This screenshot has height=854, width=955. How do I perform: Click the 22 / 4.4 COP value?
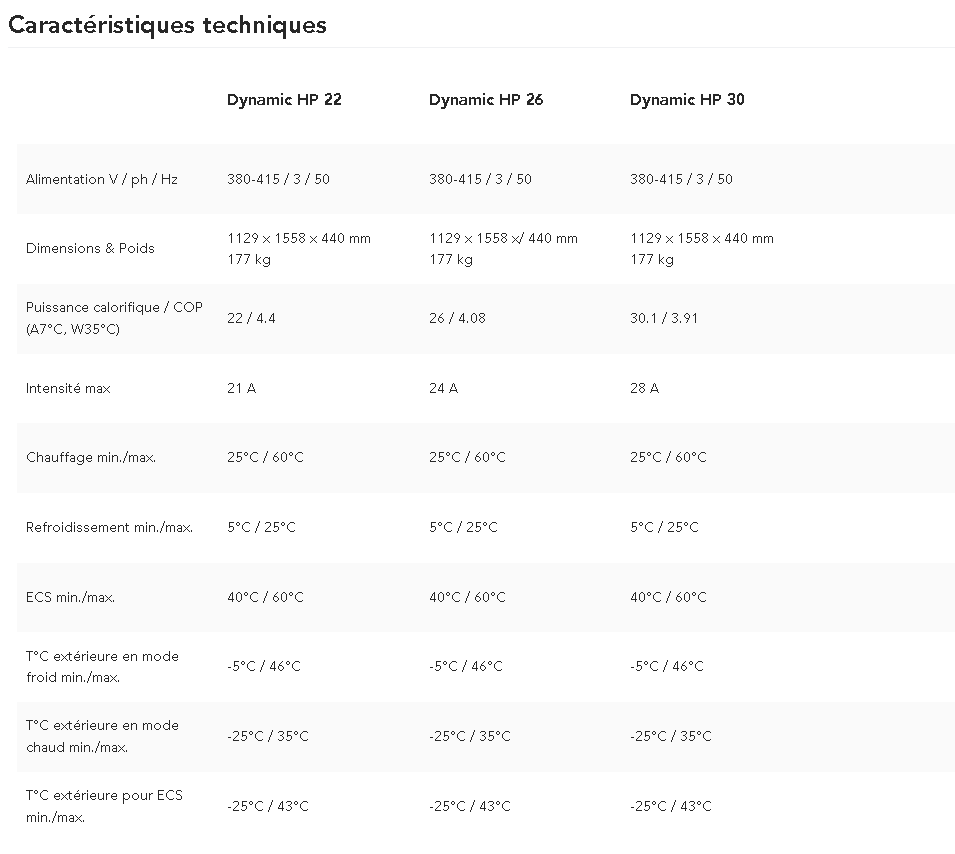(x=251, y=318)
